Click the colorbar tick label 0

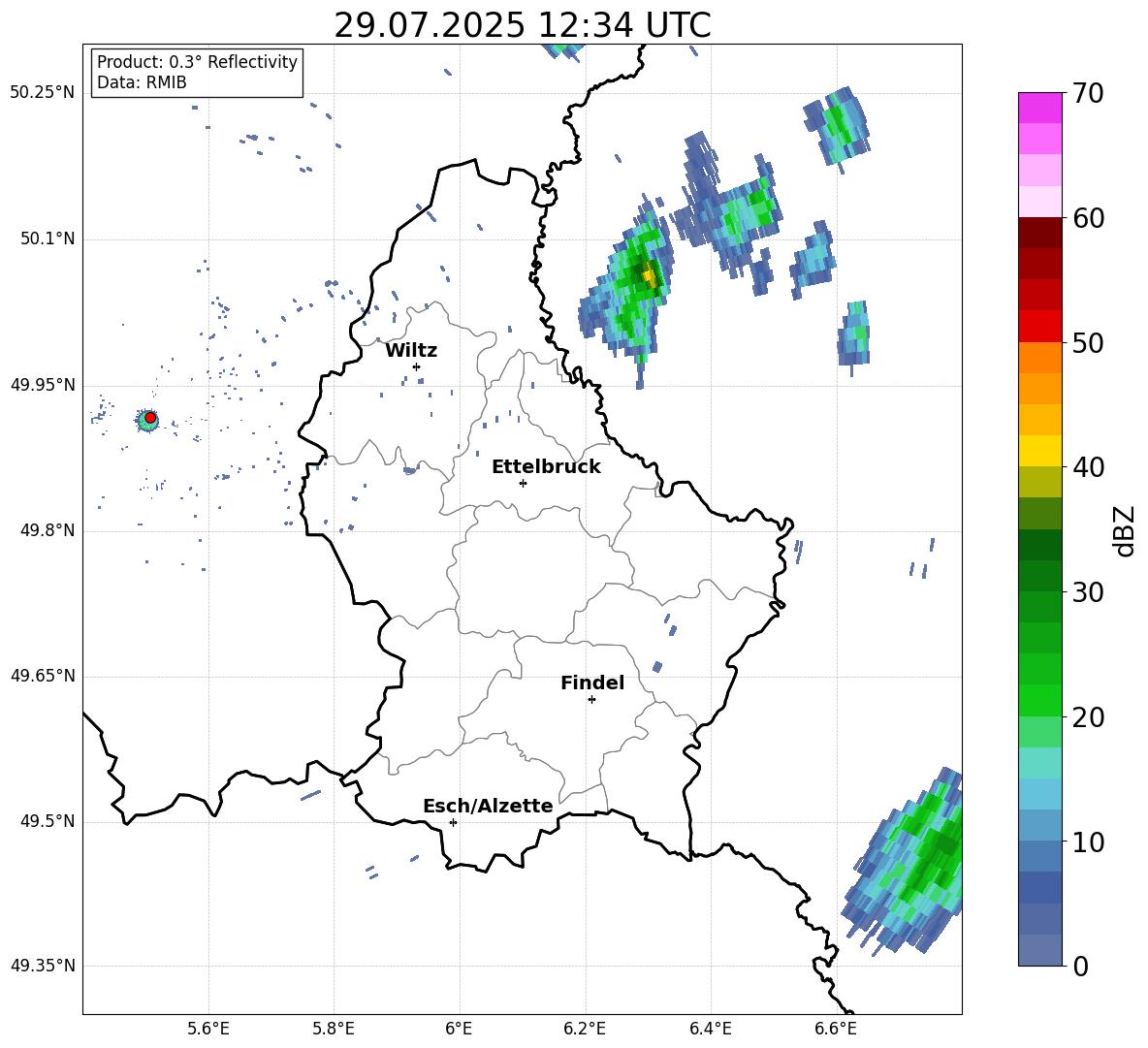pos(1080,966)
